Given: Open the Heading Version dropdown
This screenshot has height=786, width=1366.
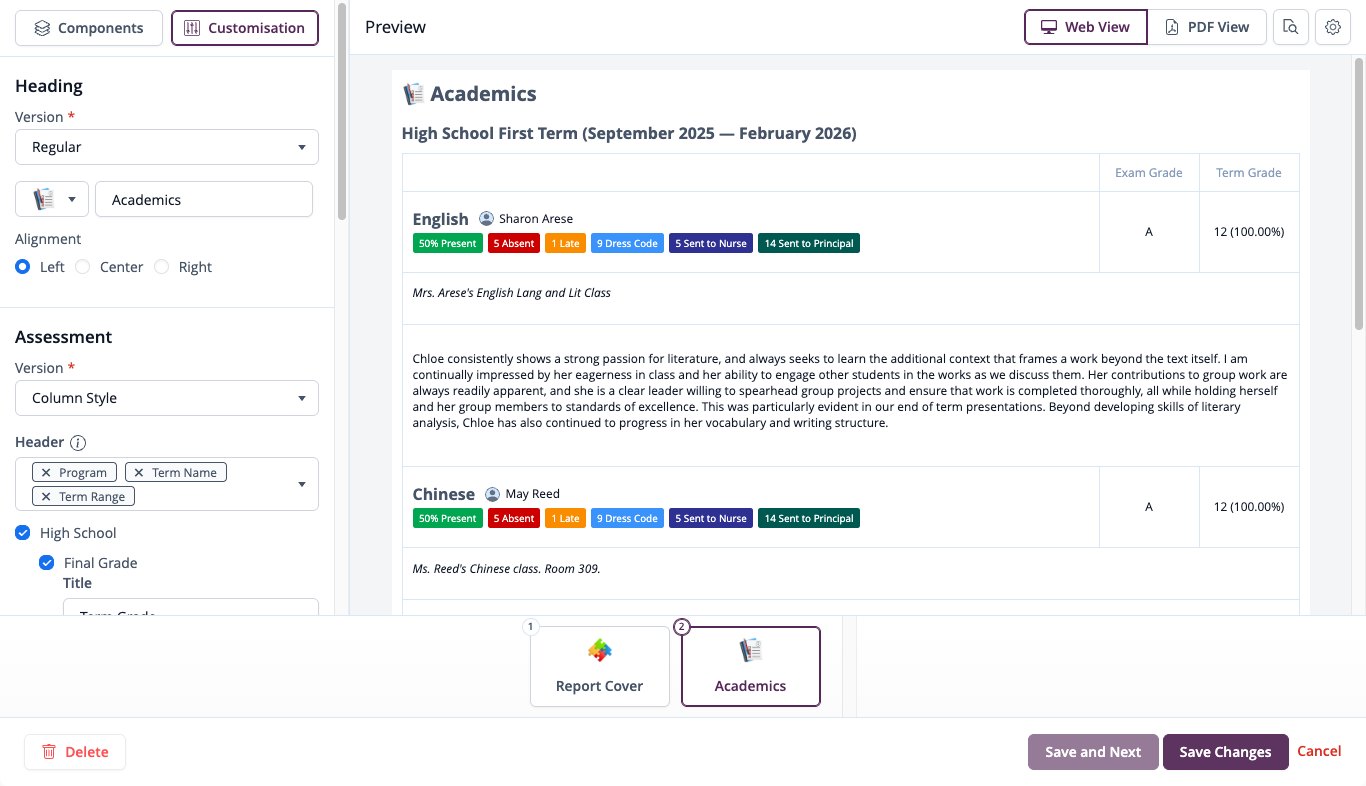Looking at the screenshot, I should point(167,147).
